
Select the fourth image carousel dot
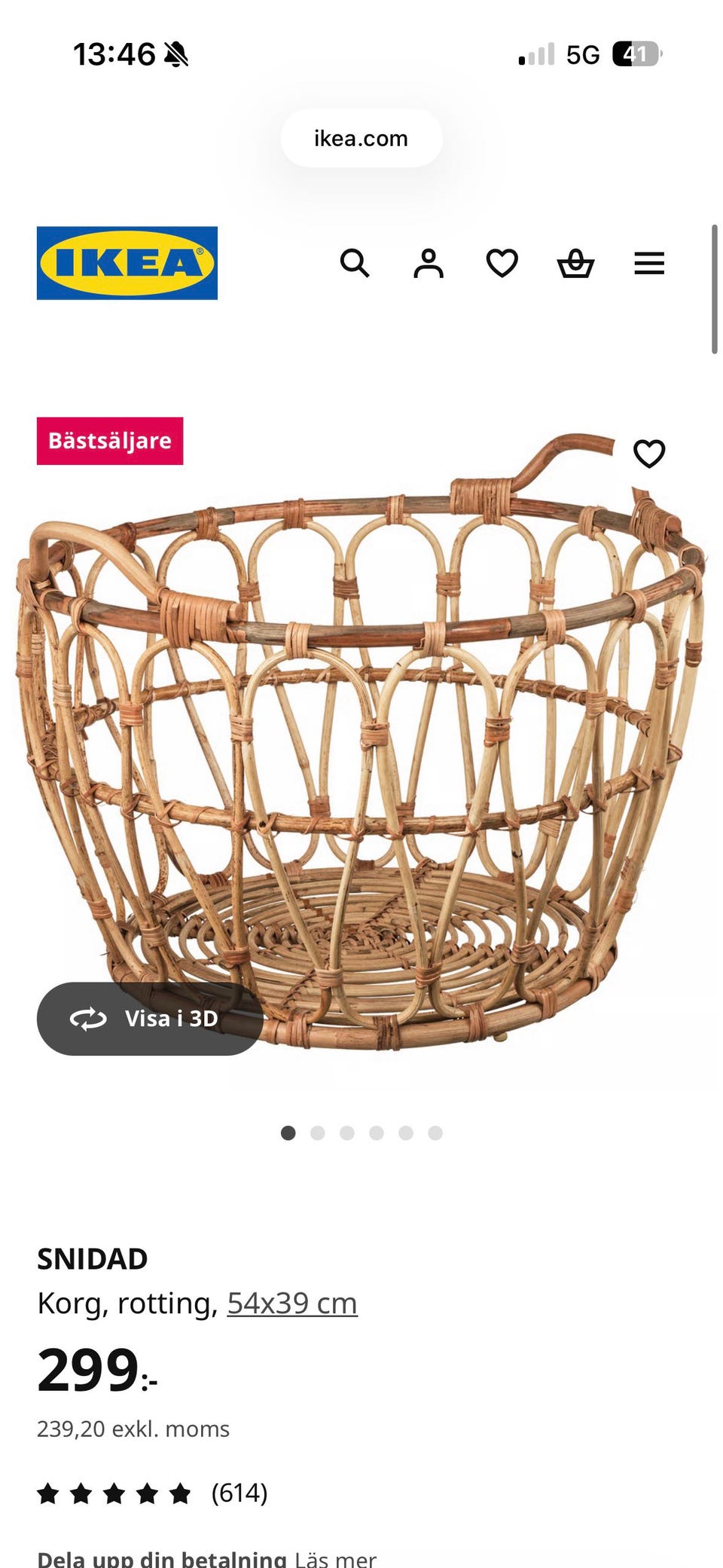[377, 1133]
